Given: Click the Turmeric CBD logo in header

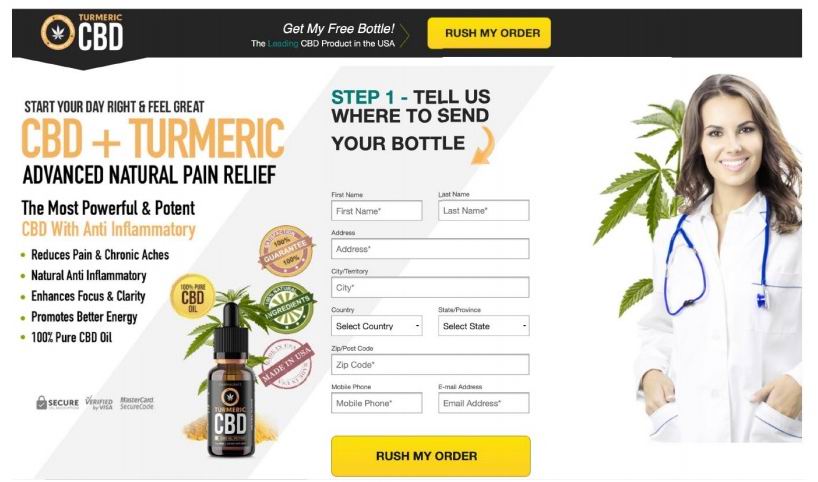Looking at the screenshot, I should tap(82, 32).
